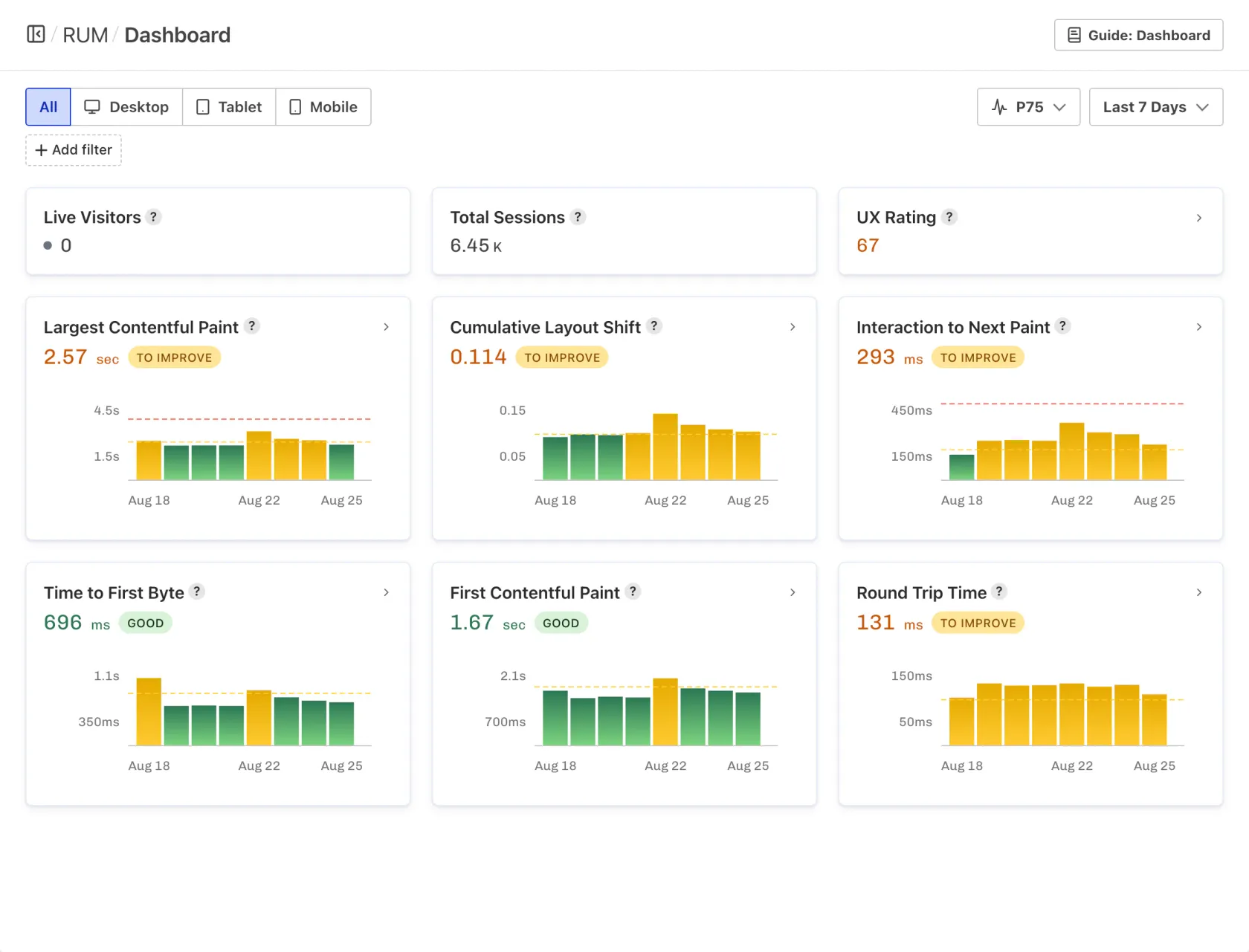The image size is (1249, 952).
Task: Show help for Time to First Byte
Action: pyautogui.click(x=197, y=592)
